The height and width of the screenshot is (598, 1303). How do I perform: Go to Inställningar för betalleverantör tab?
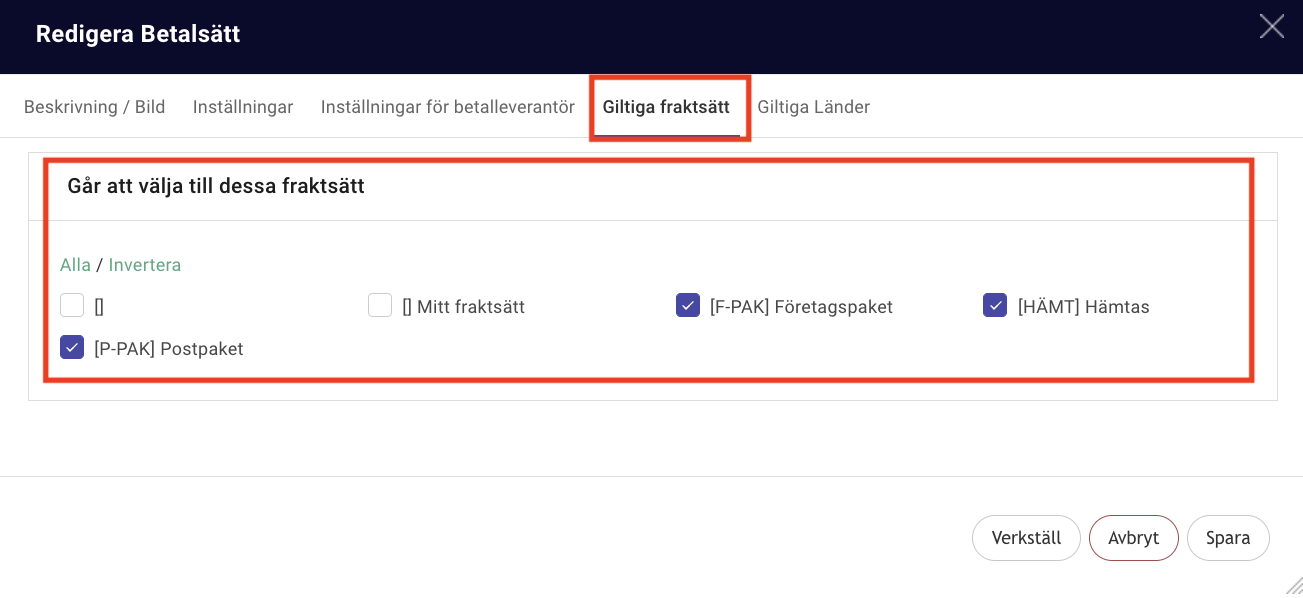tap(448, 107)
